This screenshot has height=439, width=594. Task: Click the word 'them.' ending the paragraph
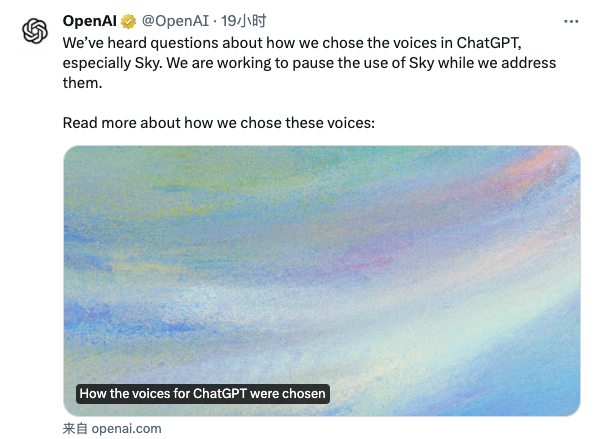click(83, 83)
